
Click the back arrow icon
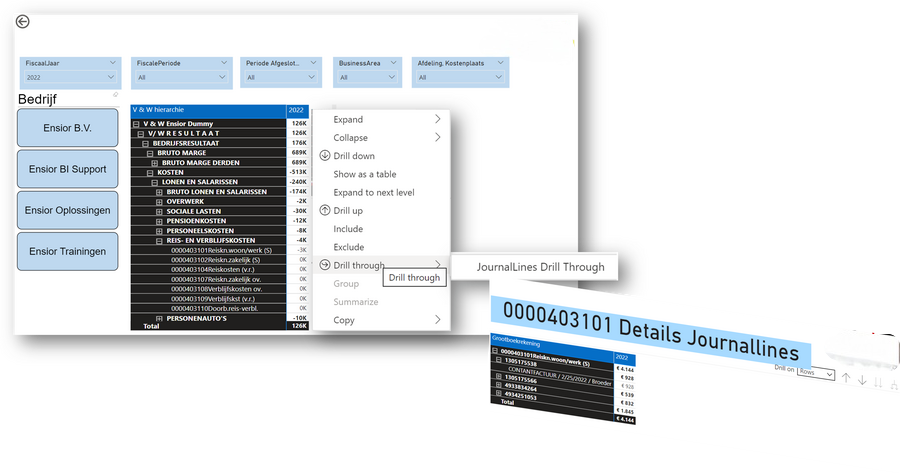[23, 21]
